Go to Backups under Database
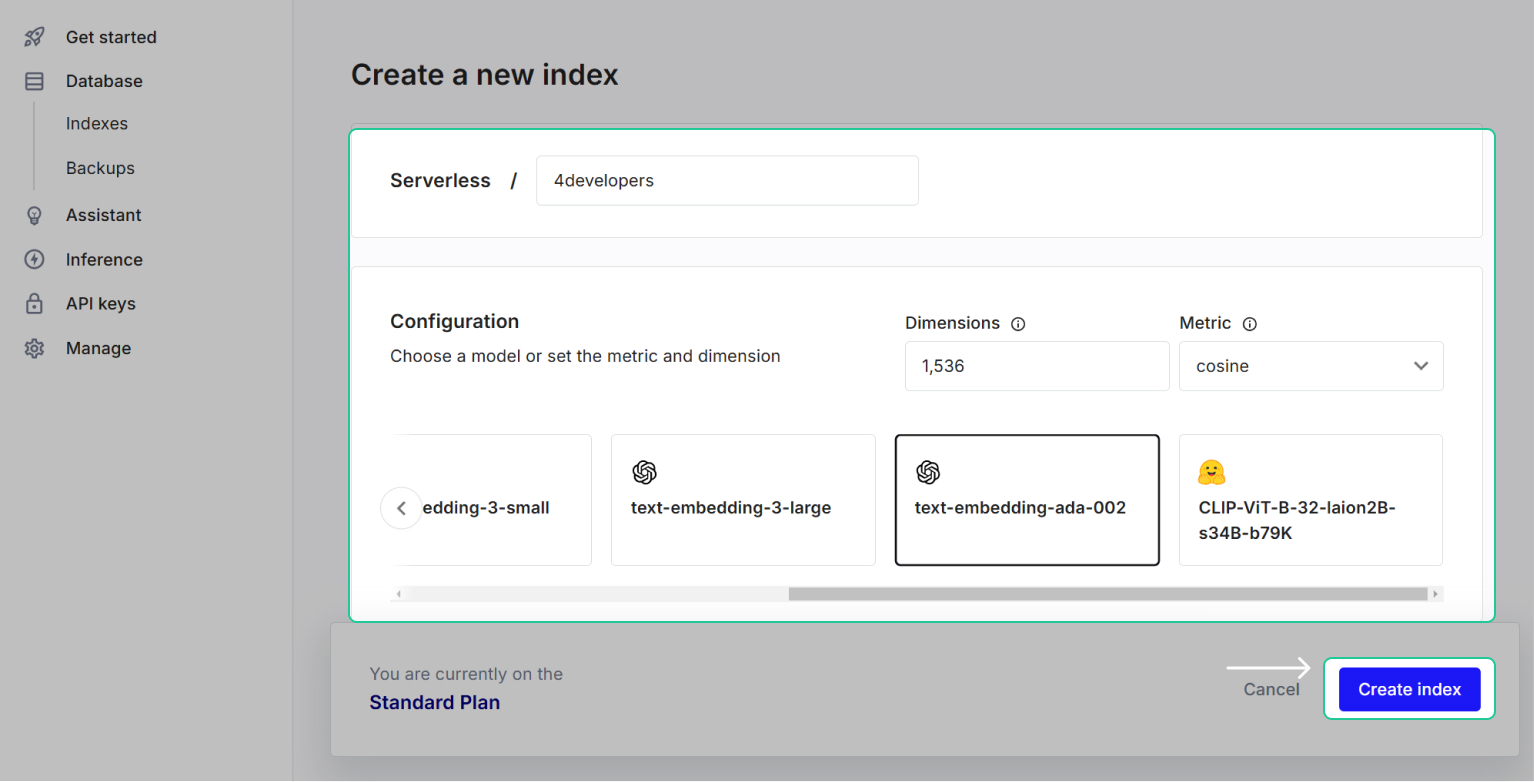 click(x=100, y=168)
